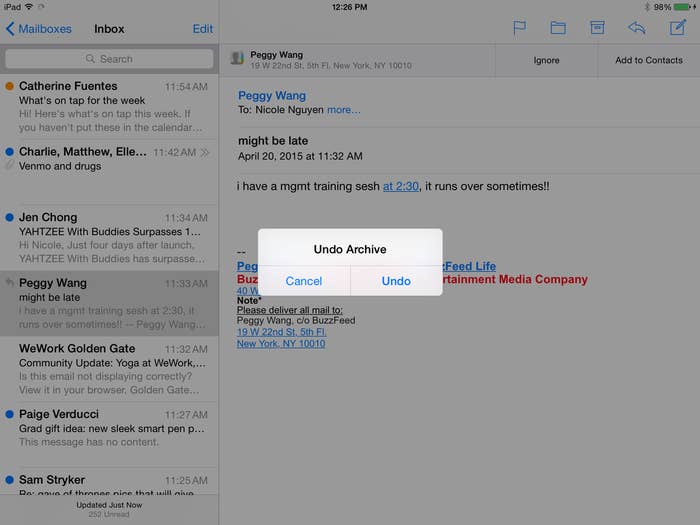Tap the 19 W 22nd St, 5th Fl. link

point(282,332)
